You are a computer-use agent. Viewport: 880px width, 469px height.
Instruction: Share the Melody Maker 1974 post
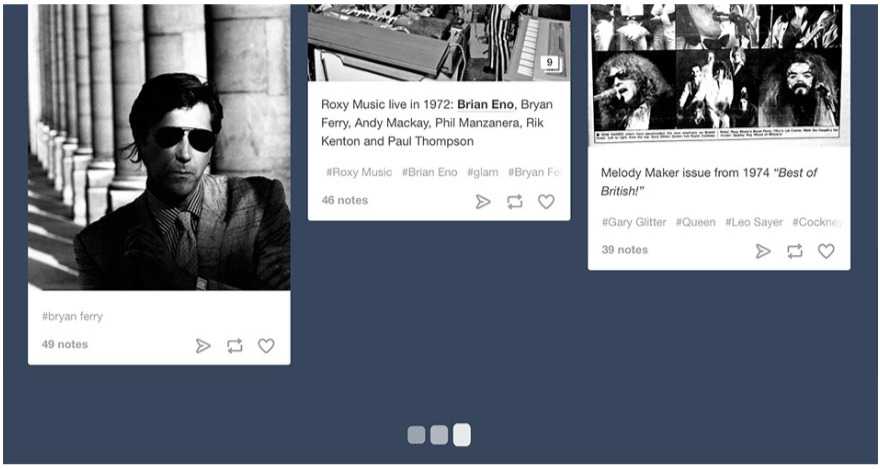coord(762,251)
